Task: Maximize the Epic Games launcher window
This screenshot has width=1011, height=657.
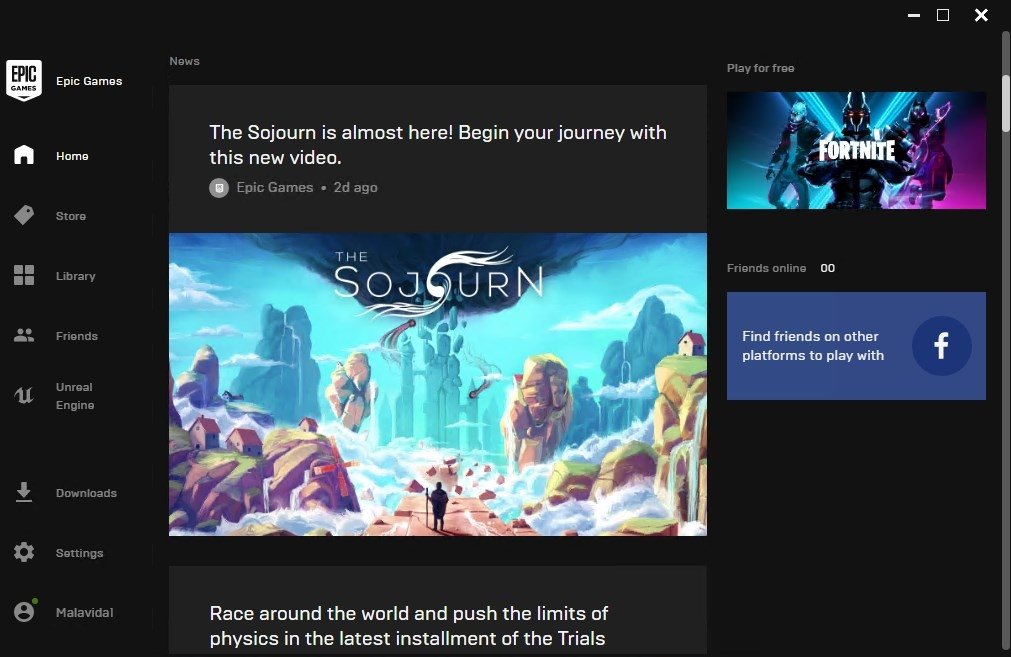Action: pos(943,15)
